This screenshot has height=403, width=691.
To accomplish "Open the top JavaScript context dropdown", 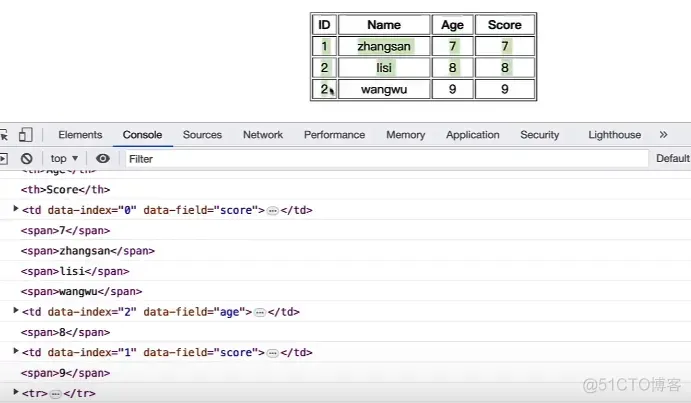I will (x=64, y=158).
